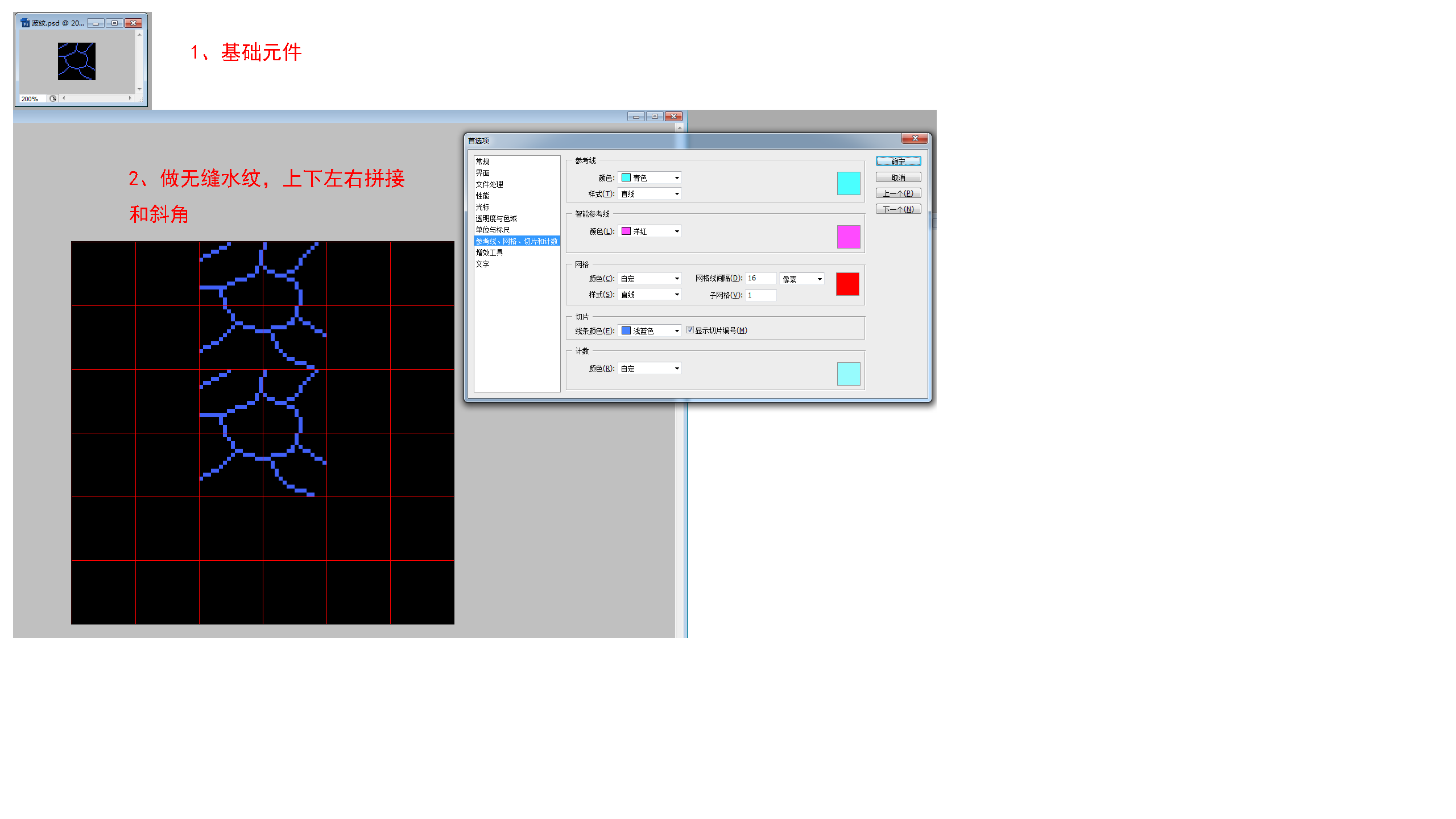This screenshot has height=819, width=1456.
Task: Open the 网格 样式(S) dropdown
Action: click(x=650, y=295)
